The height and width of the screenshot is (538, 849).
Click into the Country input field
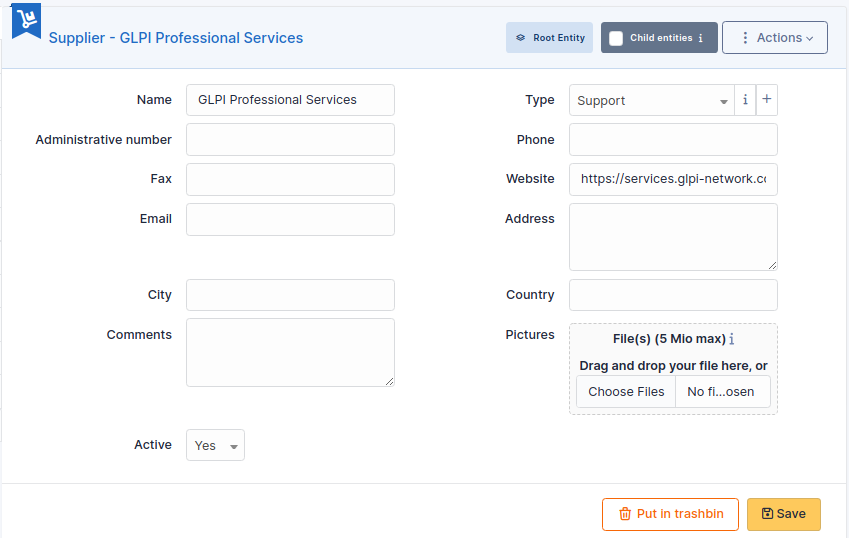(x=673, y=295)
